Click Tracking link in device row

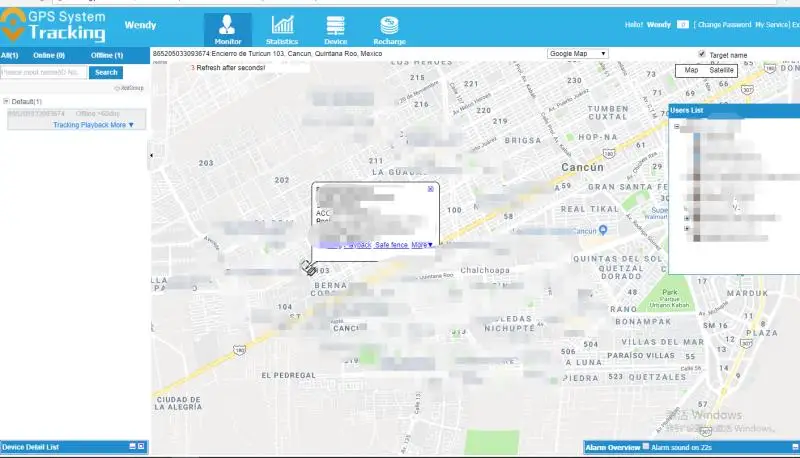tap(66, 125)
